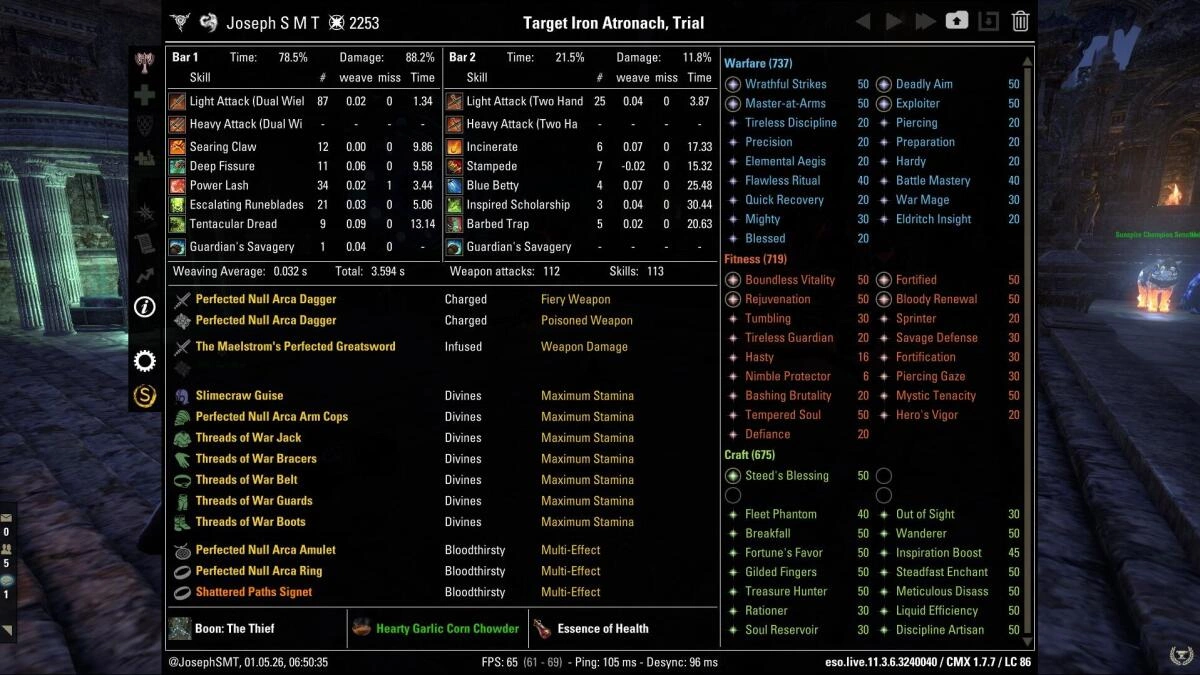This screenshot has width=1200, height=675.
Task: Click the Stampede skill icon
Action: [x=454, y=166]
